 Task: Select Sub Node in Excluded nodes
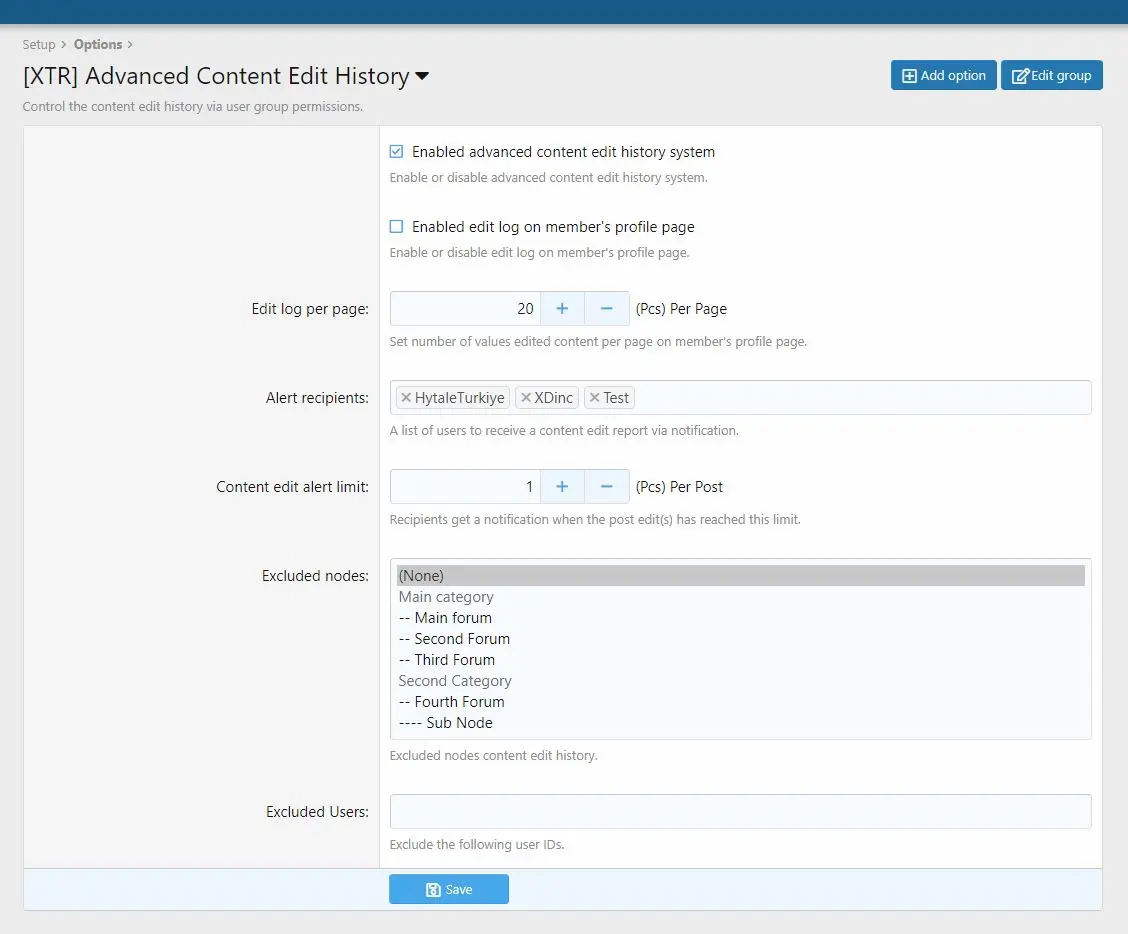coord(740,722)
